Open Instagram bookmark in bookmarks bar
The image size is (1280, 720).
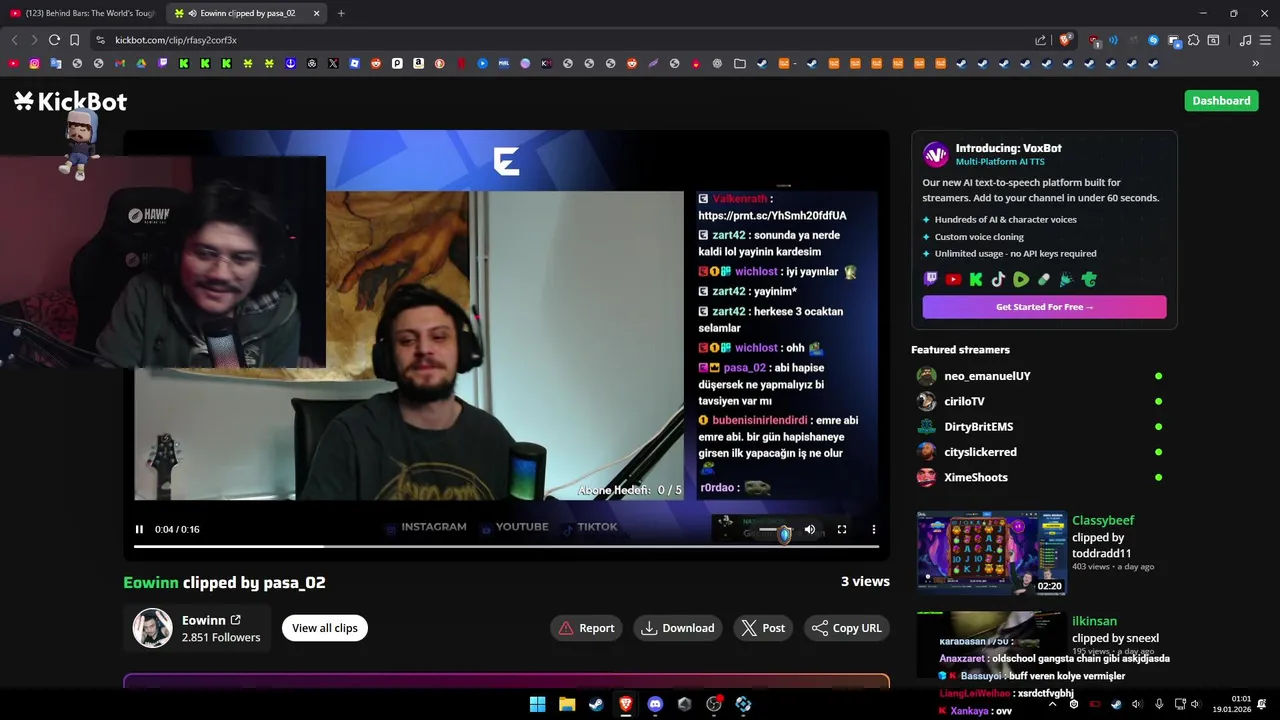click(34, 63)
